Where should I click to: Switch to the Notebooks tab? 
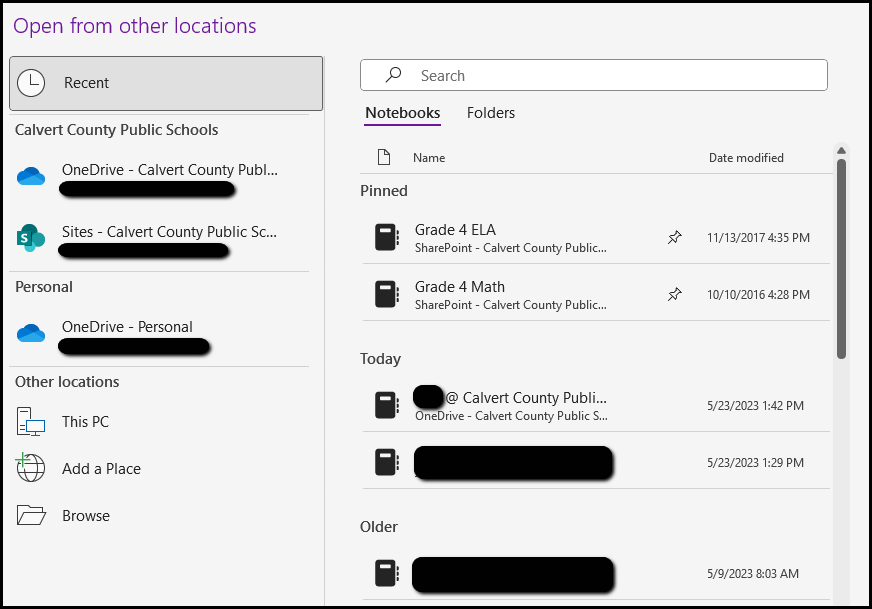pyautogui.click(x=403, y=113)
